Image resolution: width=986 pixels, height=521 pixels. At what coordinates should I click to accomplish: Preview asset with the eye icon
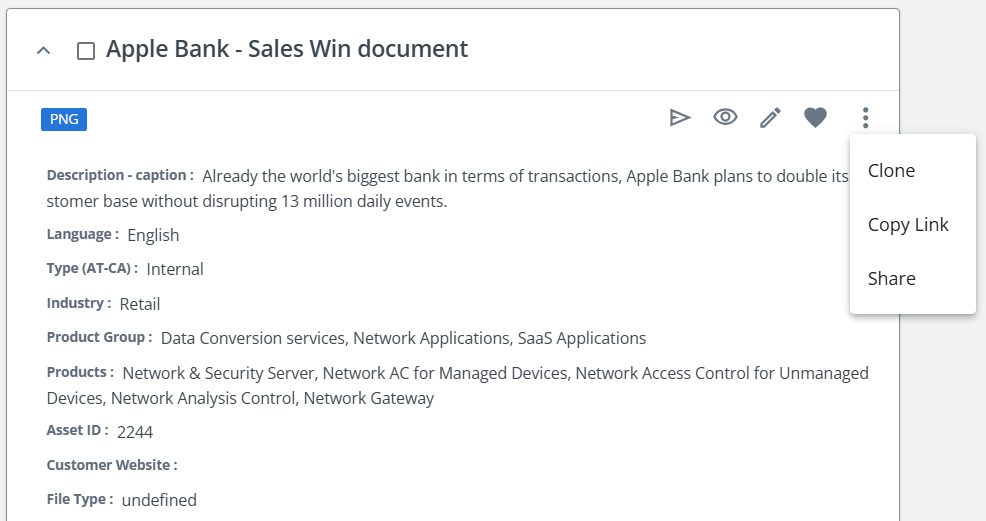725,117
